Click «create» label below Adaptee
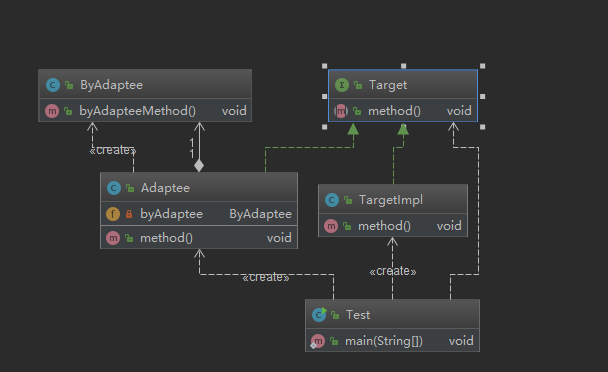The image size is (608, 372). click(x=266, y=277)
